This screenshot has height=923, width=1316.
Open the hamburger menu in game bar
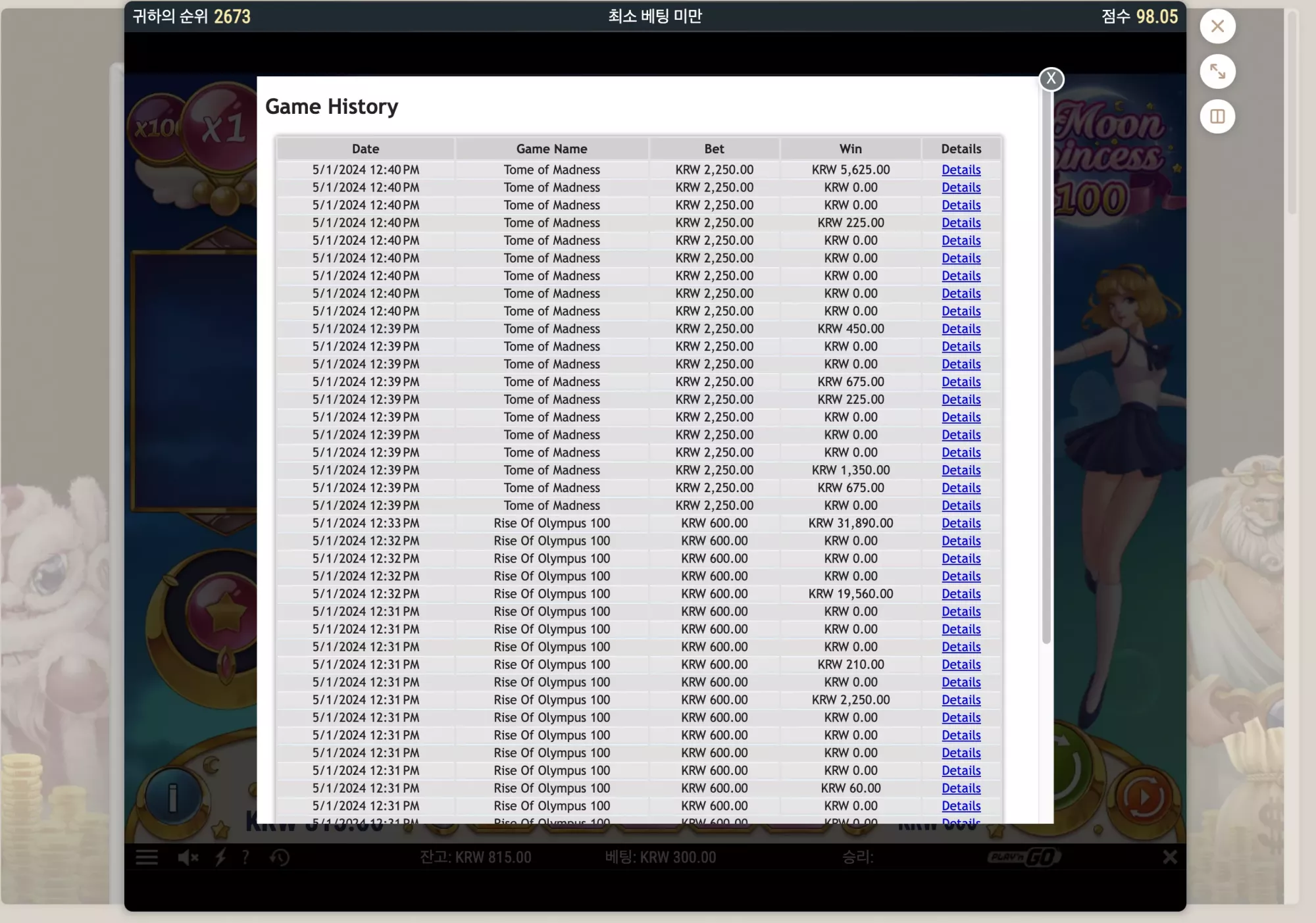147,857
